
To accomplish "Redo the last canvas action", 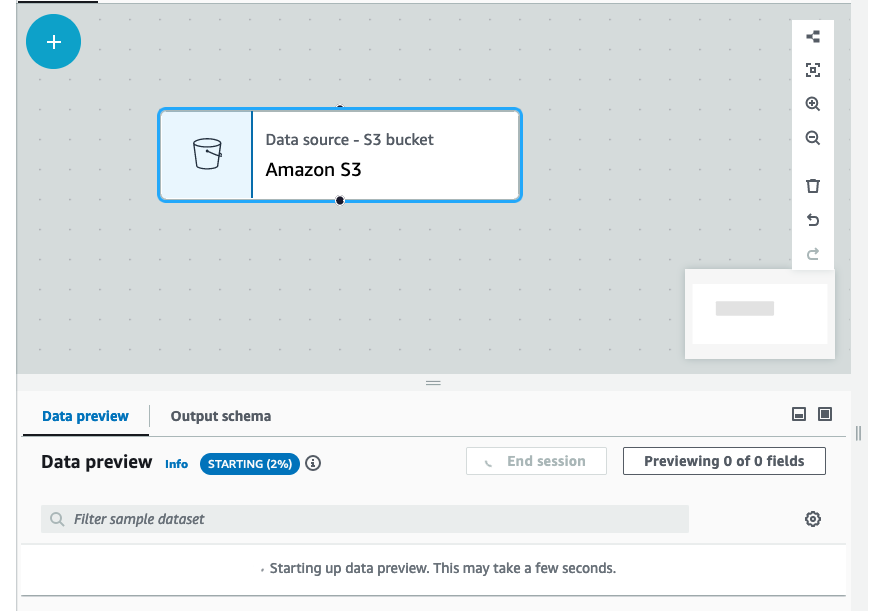I will click(812, 253).
